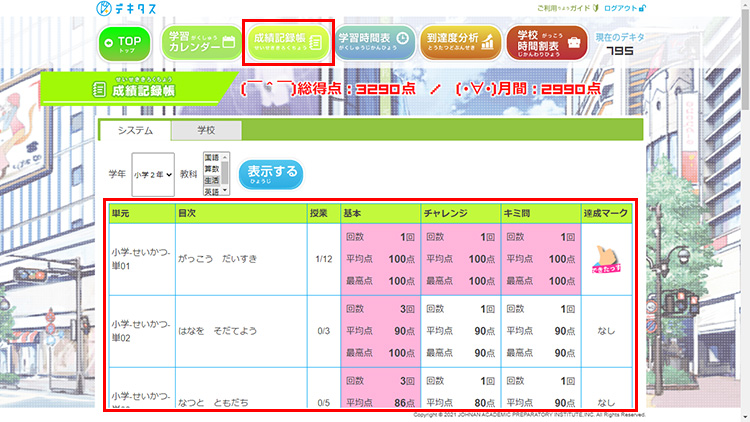Image resolution: width=750 pixels, height=422 pixels.
Task: Expand the 学年 grade dropdown
Action: (x=152, y=174)
